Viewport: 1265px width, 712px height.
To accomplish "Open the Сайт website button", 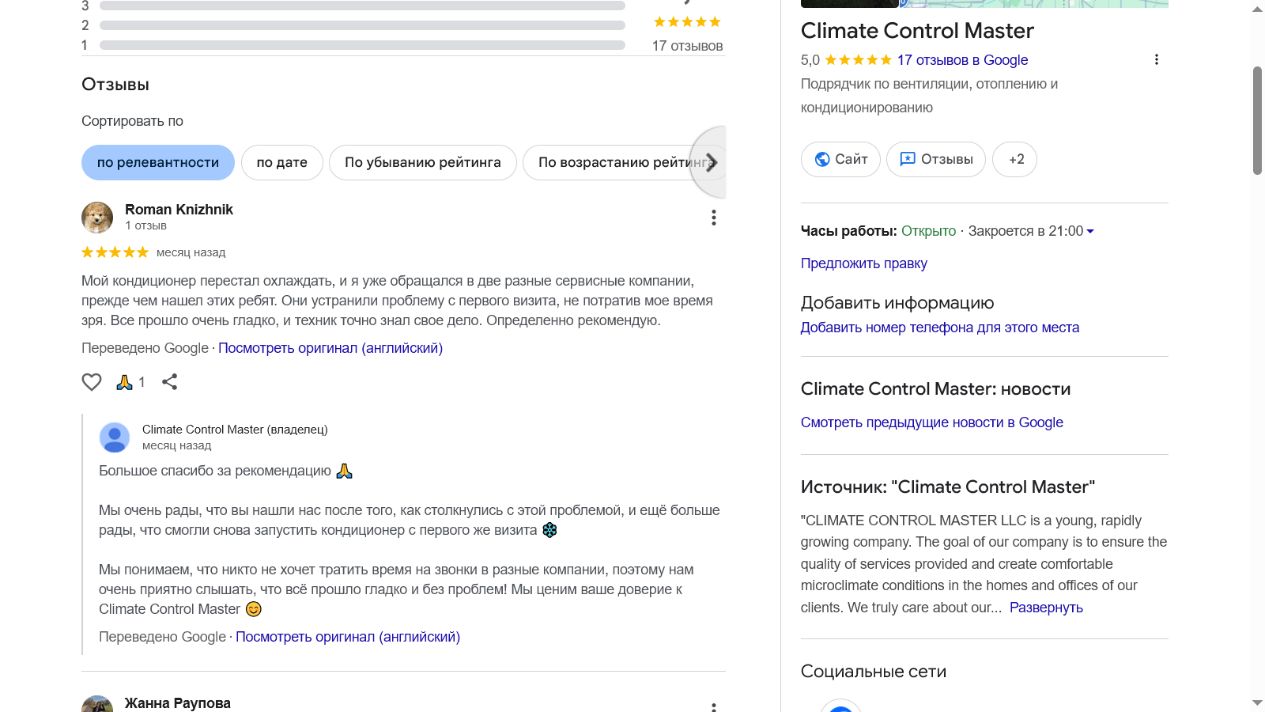I will click(x=841, y=159).
